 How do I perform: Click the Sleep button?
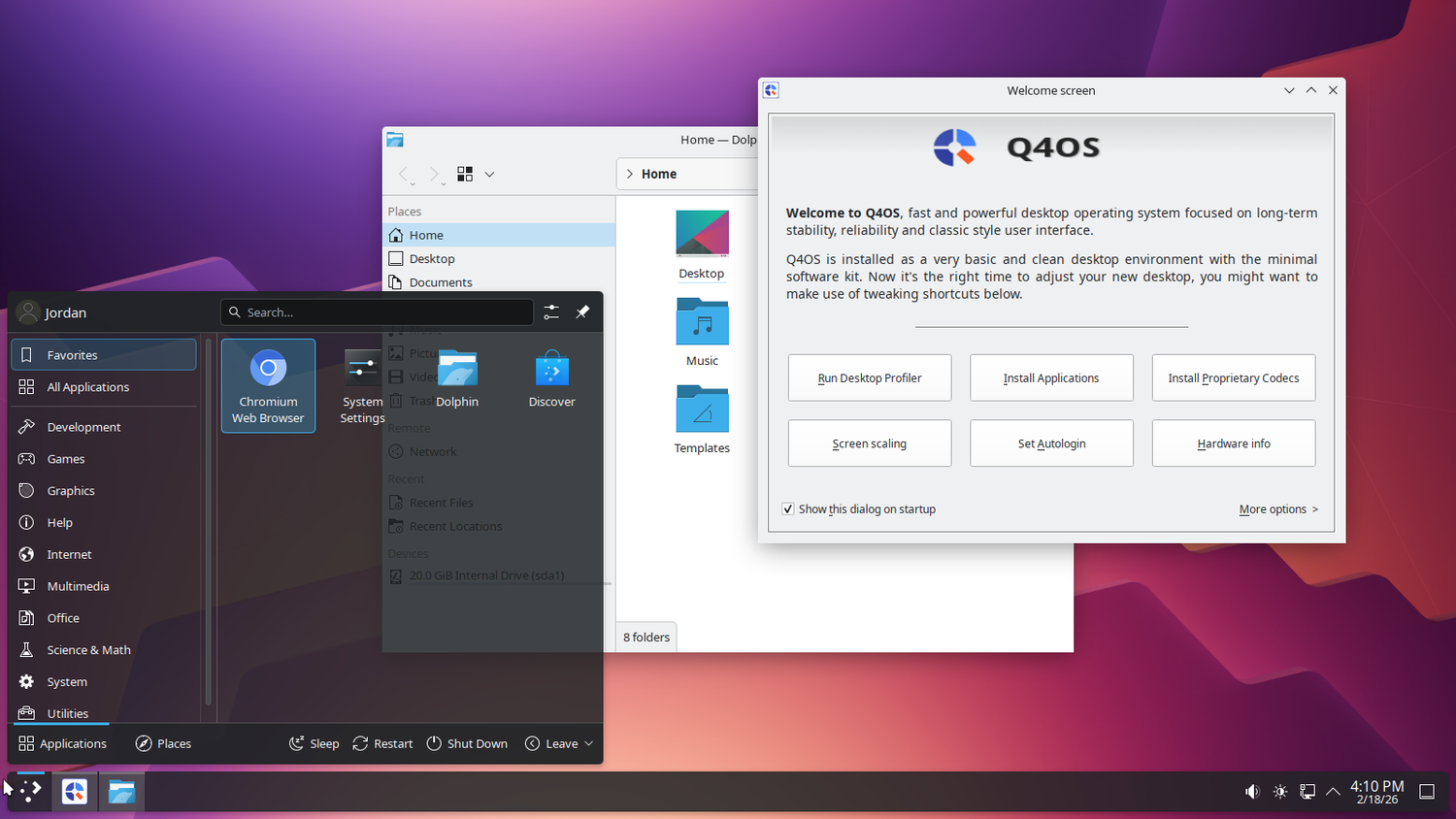(314, 744)
